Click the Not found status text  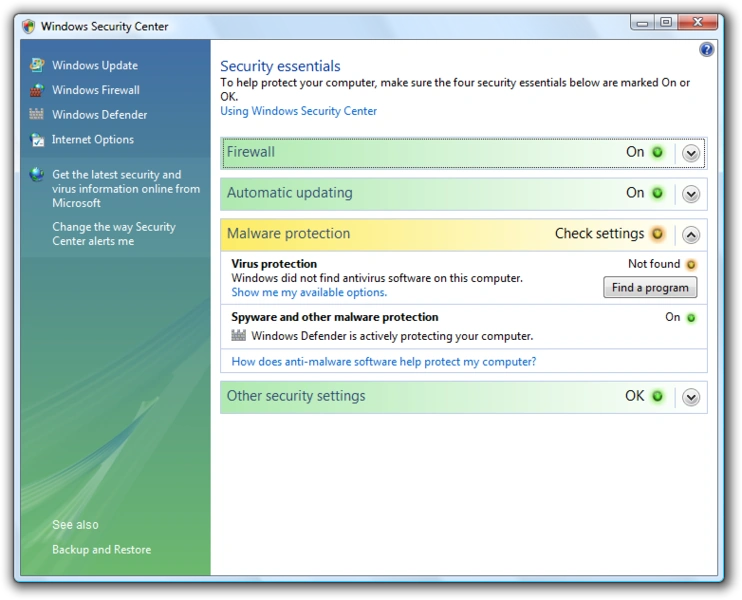click(654, 264)
